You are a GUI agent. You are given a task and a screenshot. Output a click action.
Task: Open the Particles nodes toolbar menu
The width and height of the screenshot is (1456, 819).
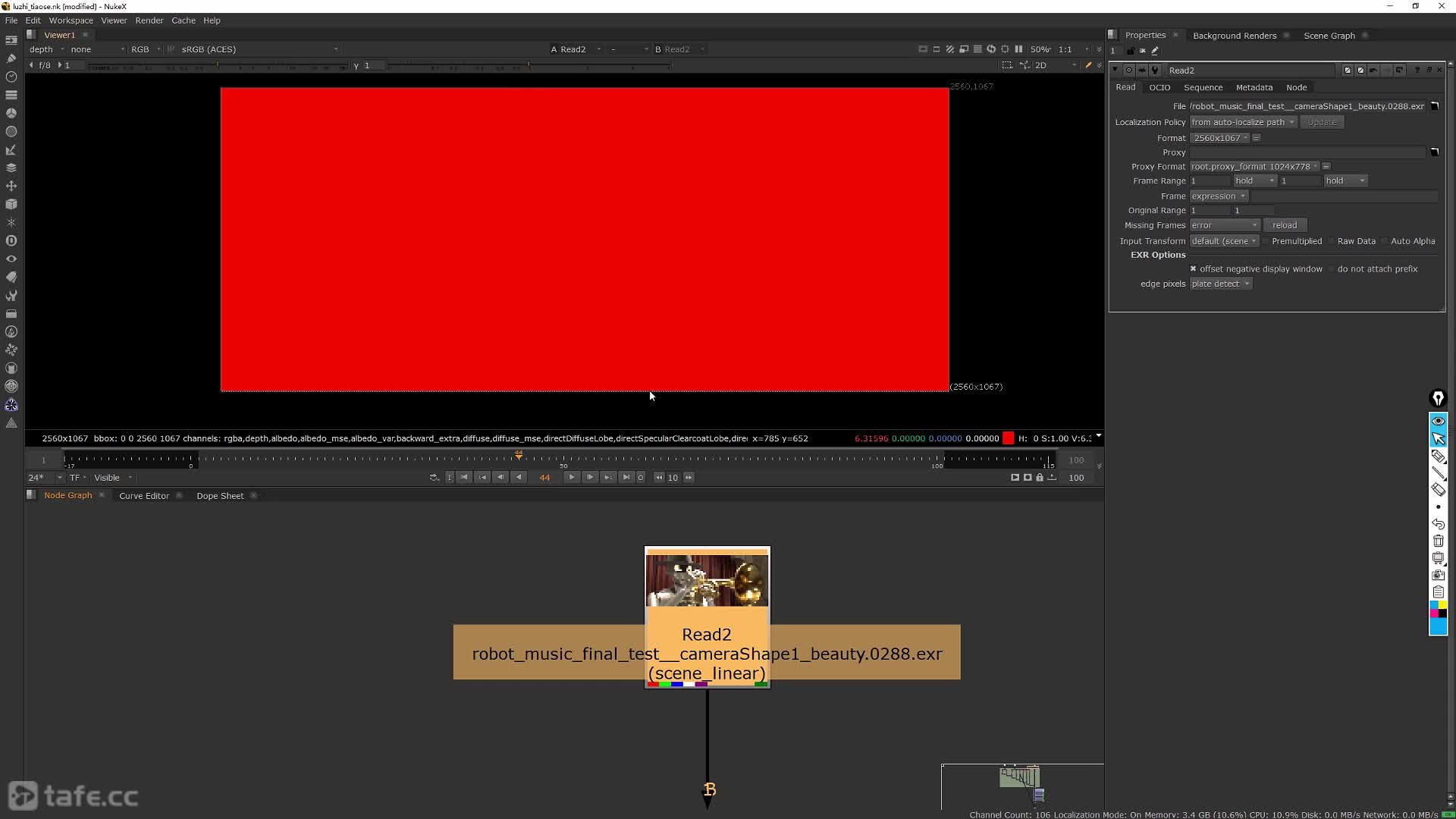pos(11,222)
